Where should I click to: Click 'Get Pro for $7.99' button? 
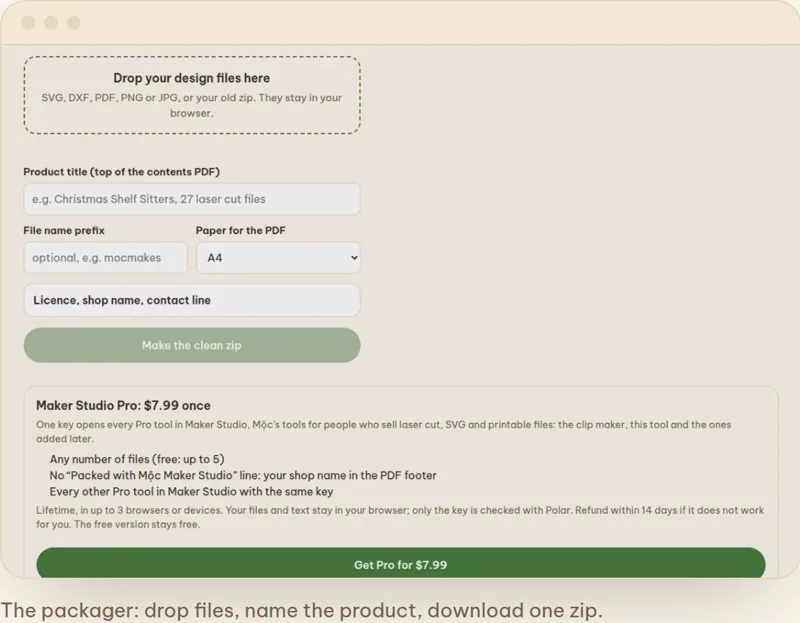(401, 564)
